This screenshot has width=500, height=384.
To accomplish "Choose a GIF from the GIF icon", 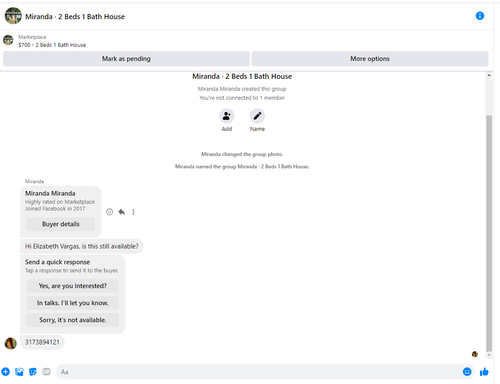I will pos(46,371).
